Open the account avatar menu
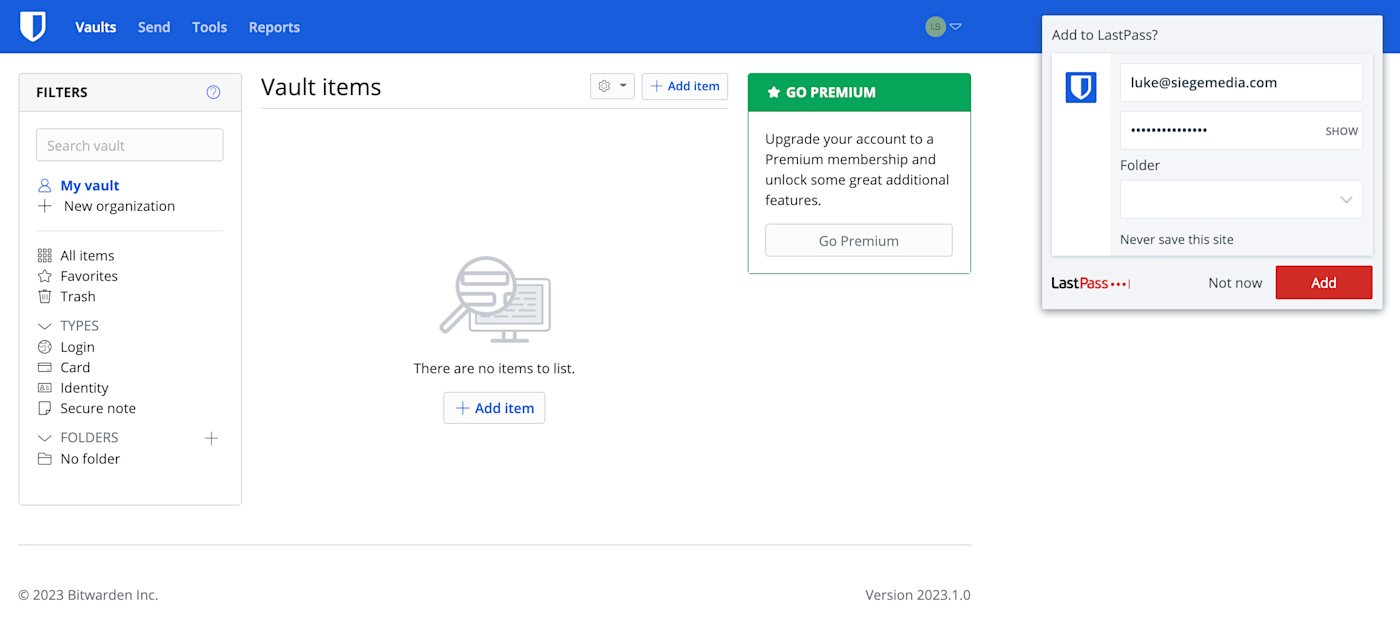Viewport: 1400px width, 631px height. (x=943, y=27)
